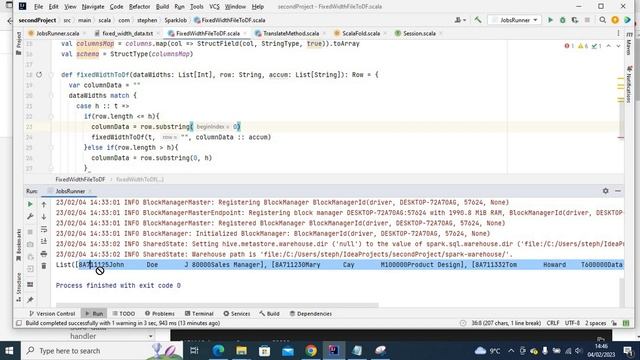Open Run panel settings gear
Screen dimensions: 640x360
tap(606, 191)
